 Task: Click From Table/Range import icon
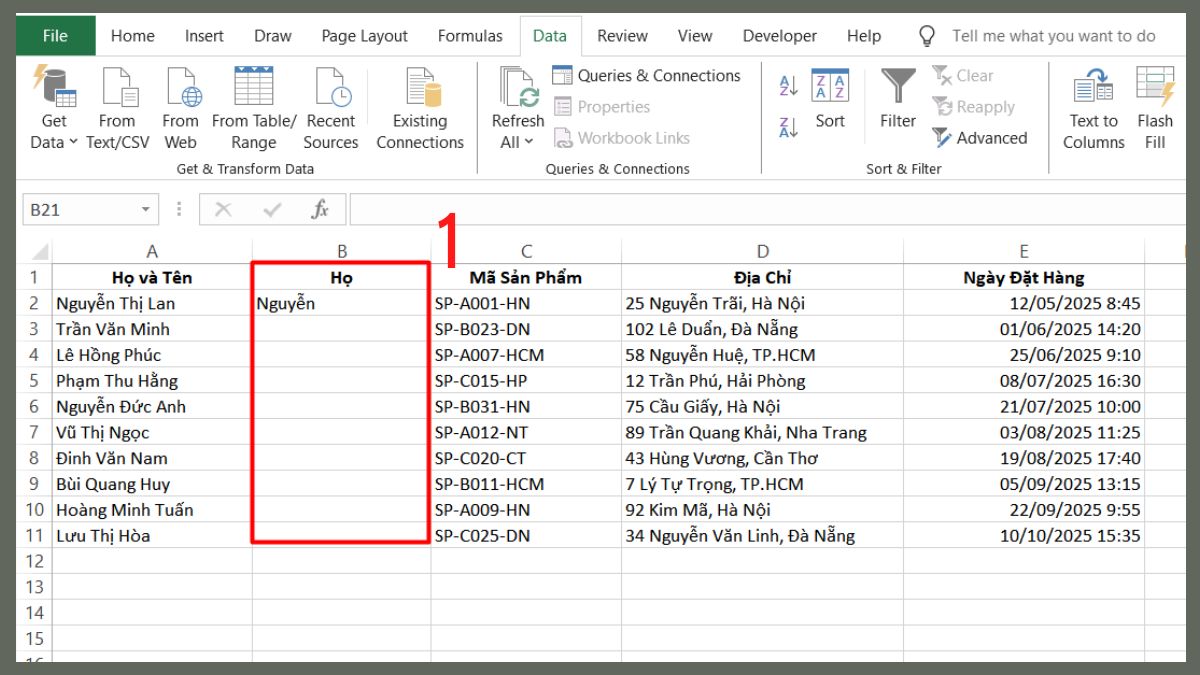coord(253,105)
